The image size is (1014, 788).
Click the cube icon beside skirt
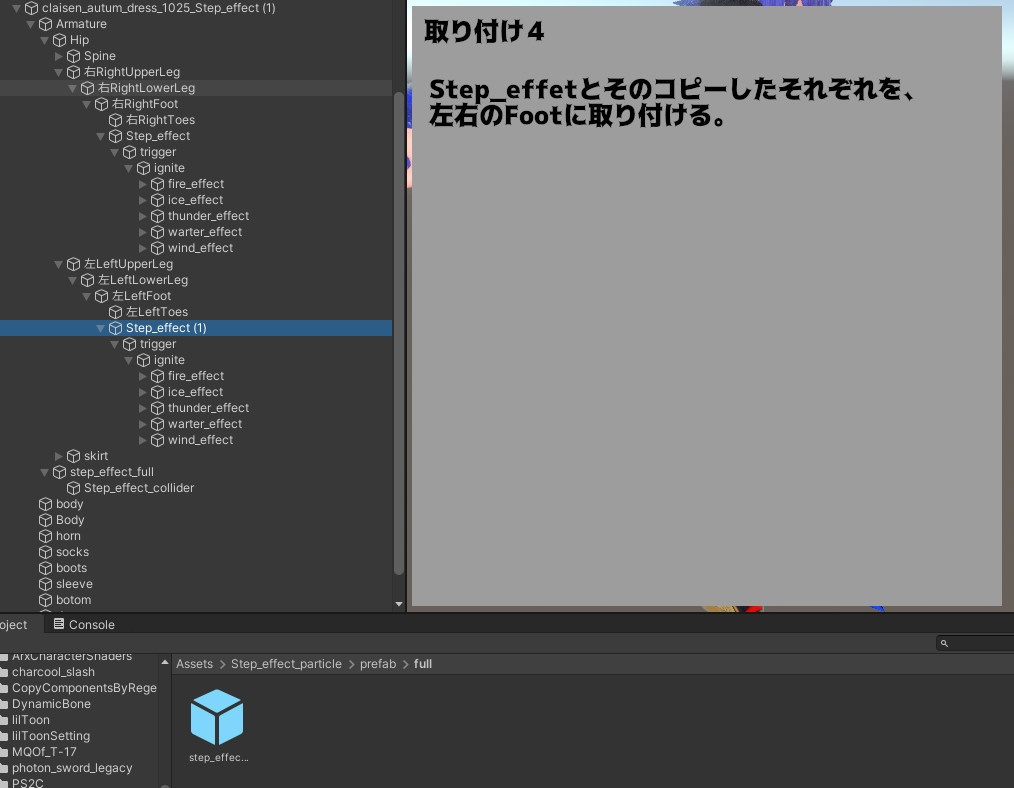tap(73, 455)
